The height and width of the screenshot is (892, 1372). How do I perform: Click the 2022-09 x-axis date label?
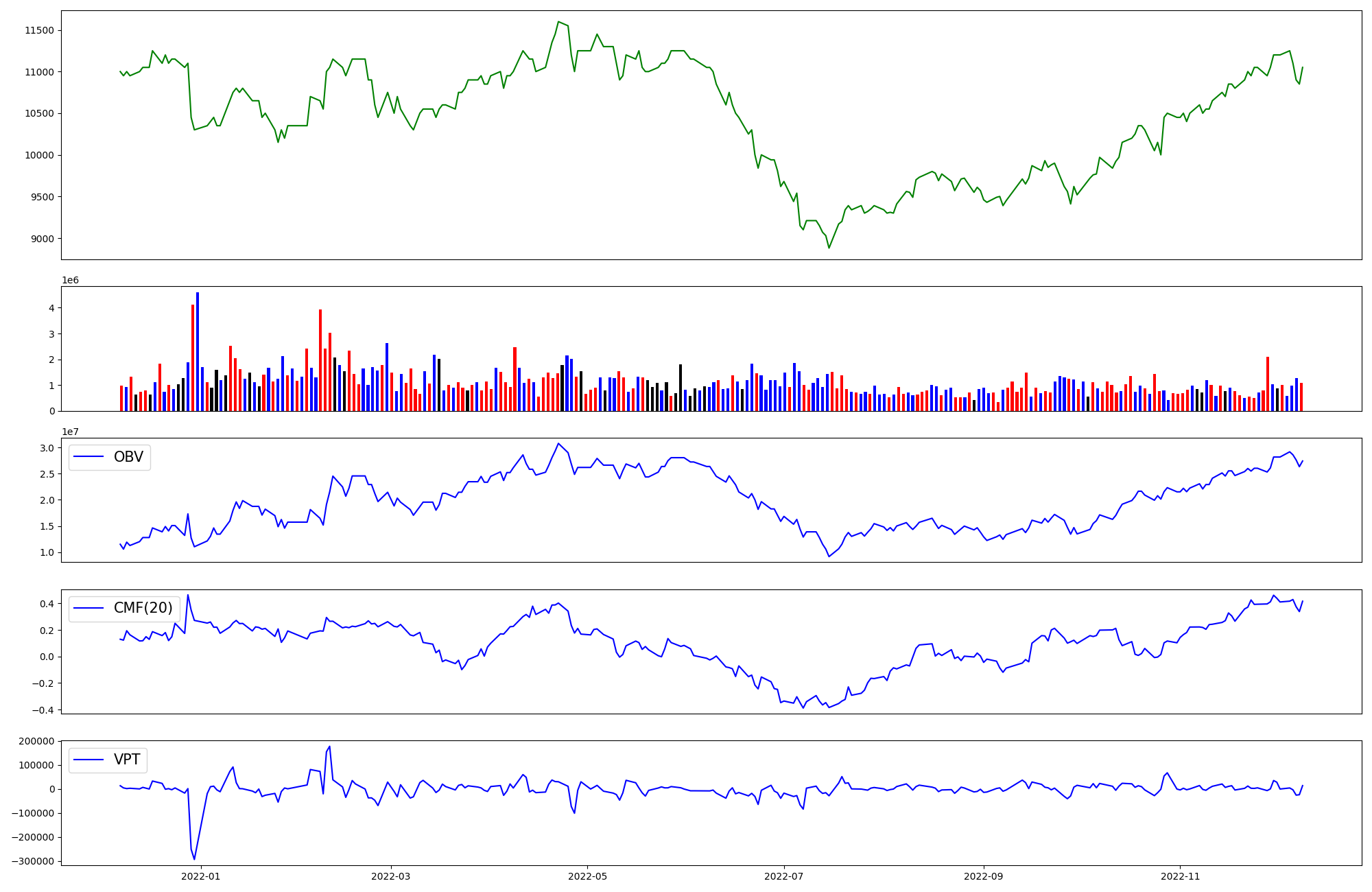[984, 876]
